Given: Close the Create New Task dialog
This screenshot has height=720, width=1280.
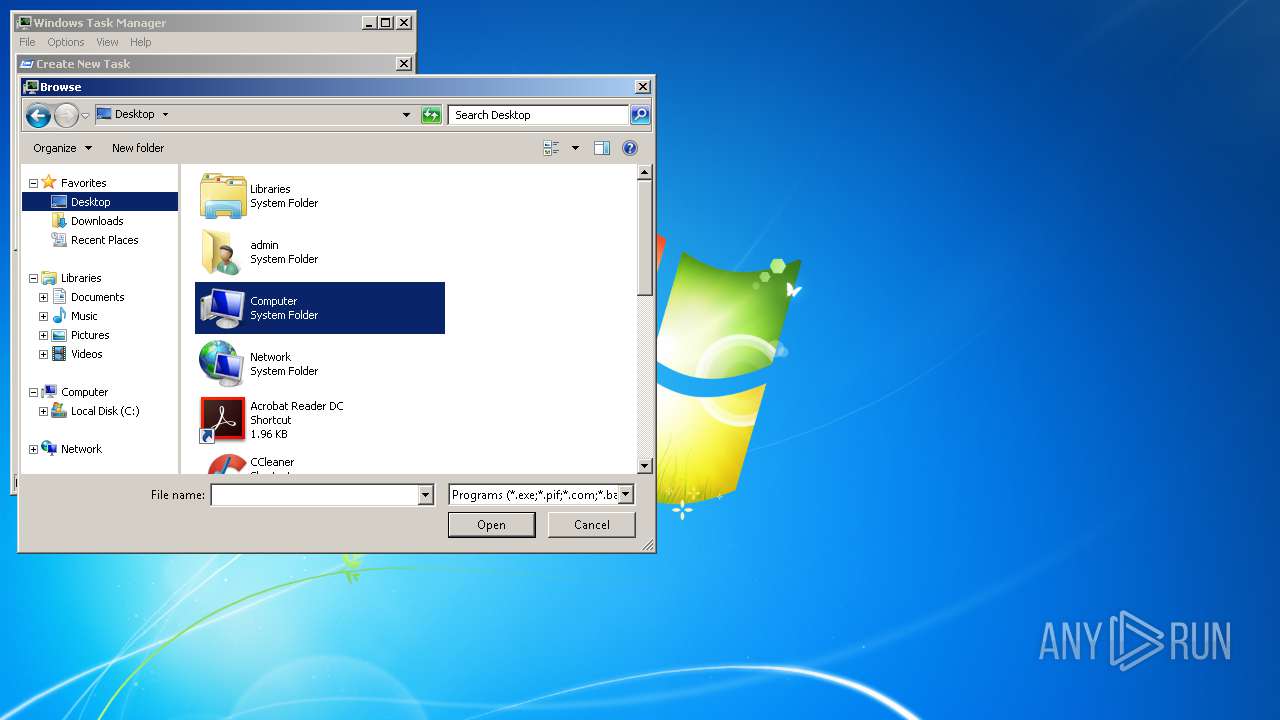Looking at the screenshot, I should point(404,64).
